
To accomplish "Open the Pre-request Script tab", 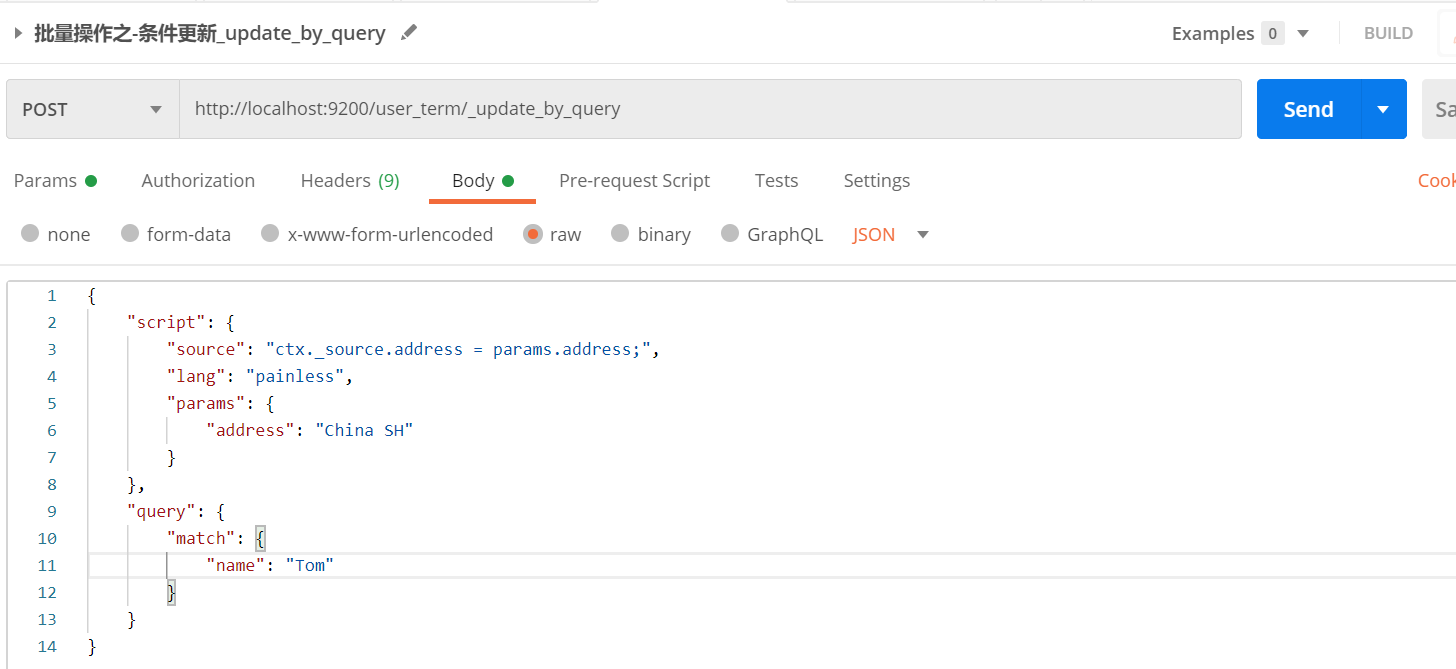I will click(x=634, y=181).
